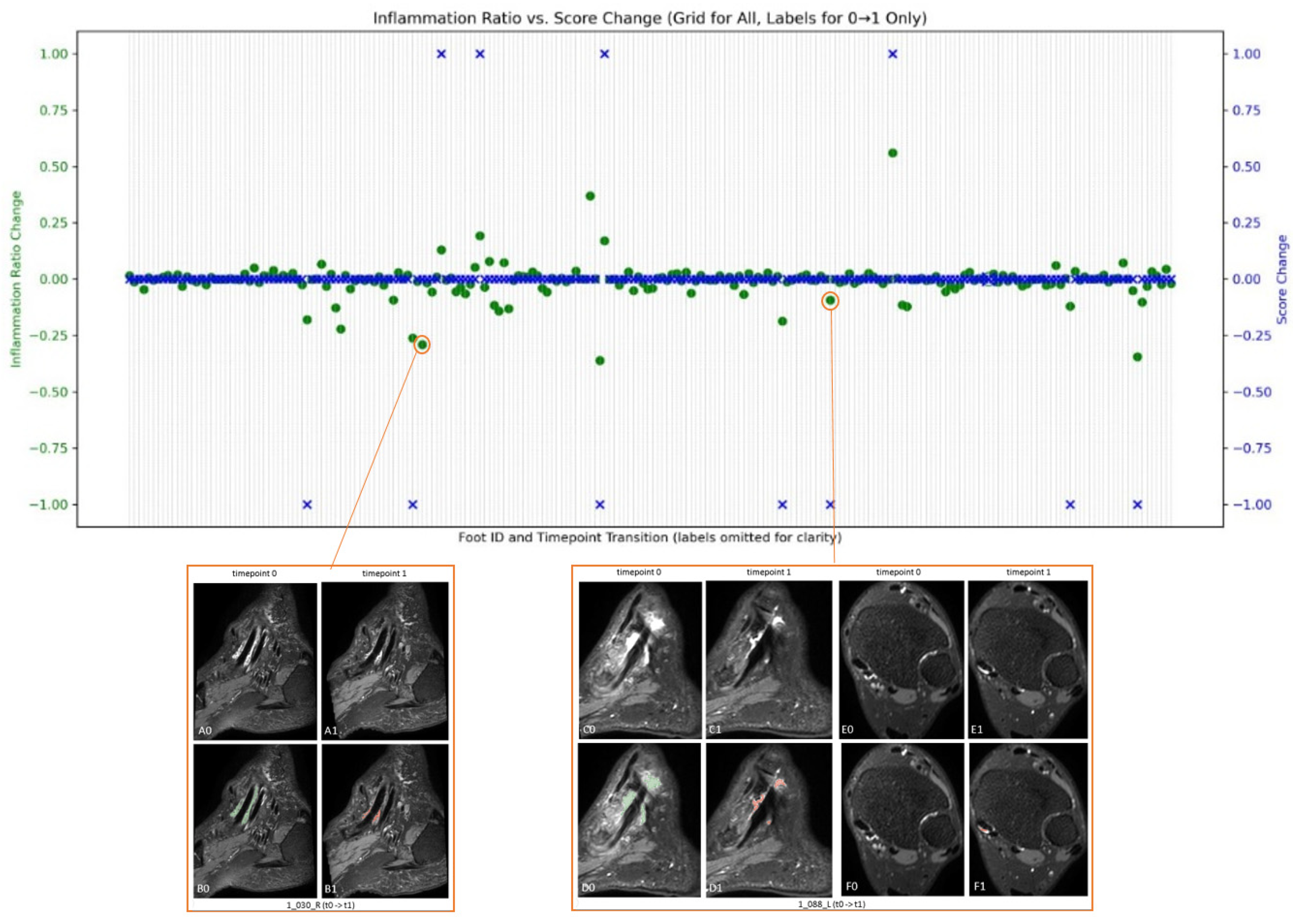Image resolution: width=1300 pixels, height=924 pixels.
Task: Click the D1 segmented MRI image
Action: [x=769, y=820]
